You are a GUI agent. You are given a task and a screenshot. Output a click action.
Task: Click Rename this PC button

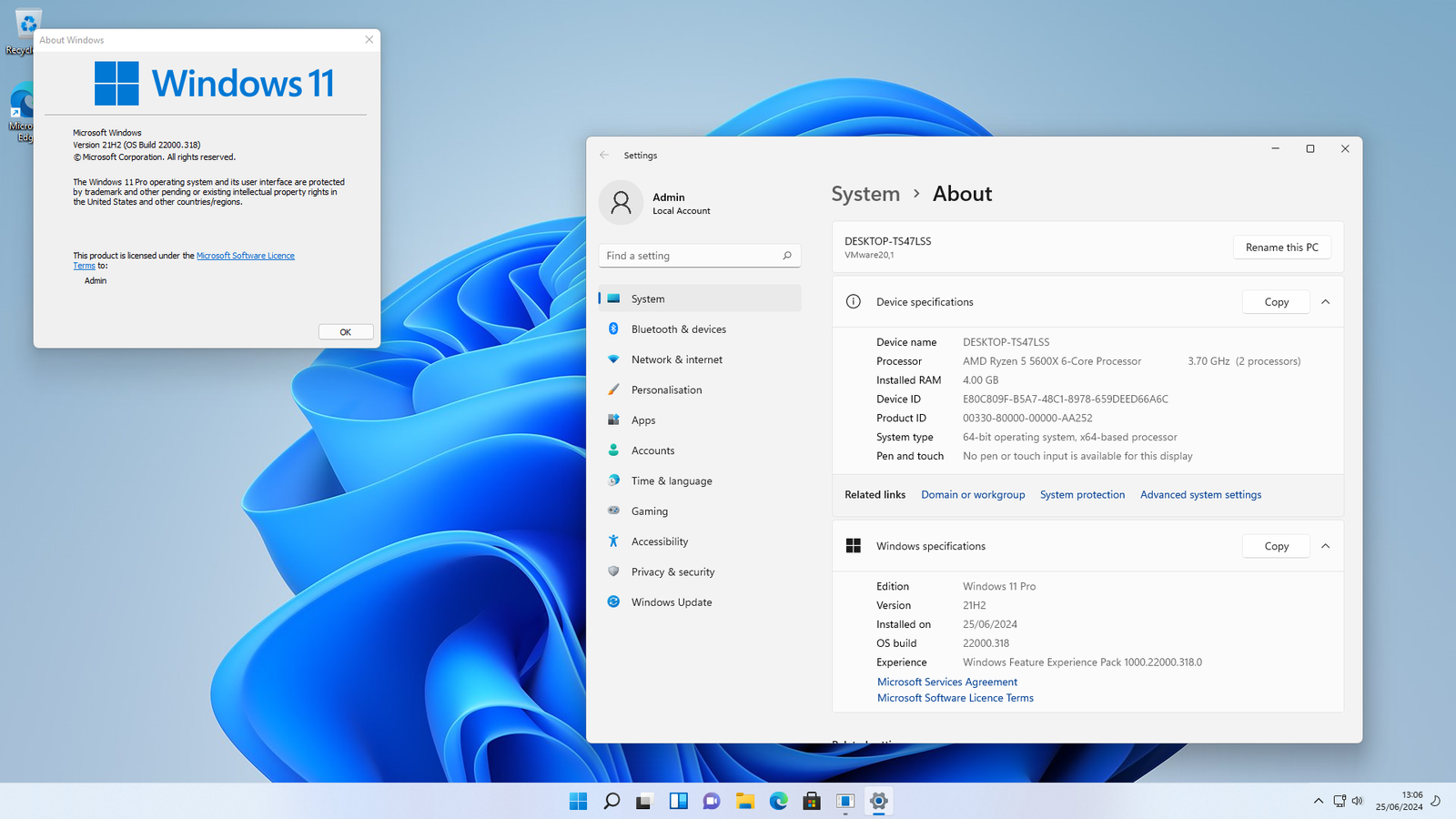[x=1281, y=248]
